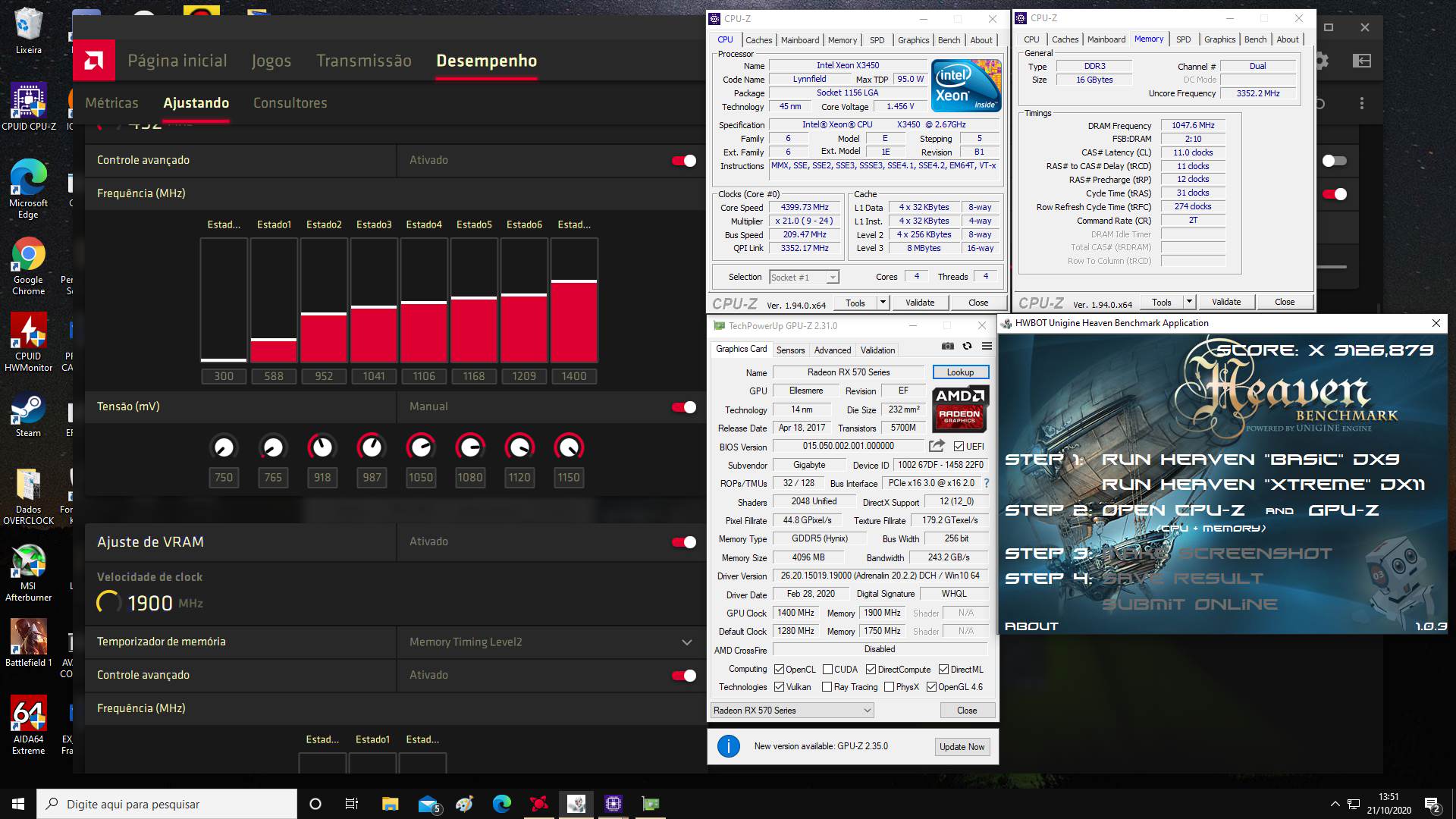Open the CPUID CPU-Z desktop shortcut

click(x=29, y=107)
